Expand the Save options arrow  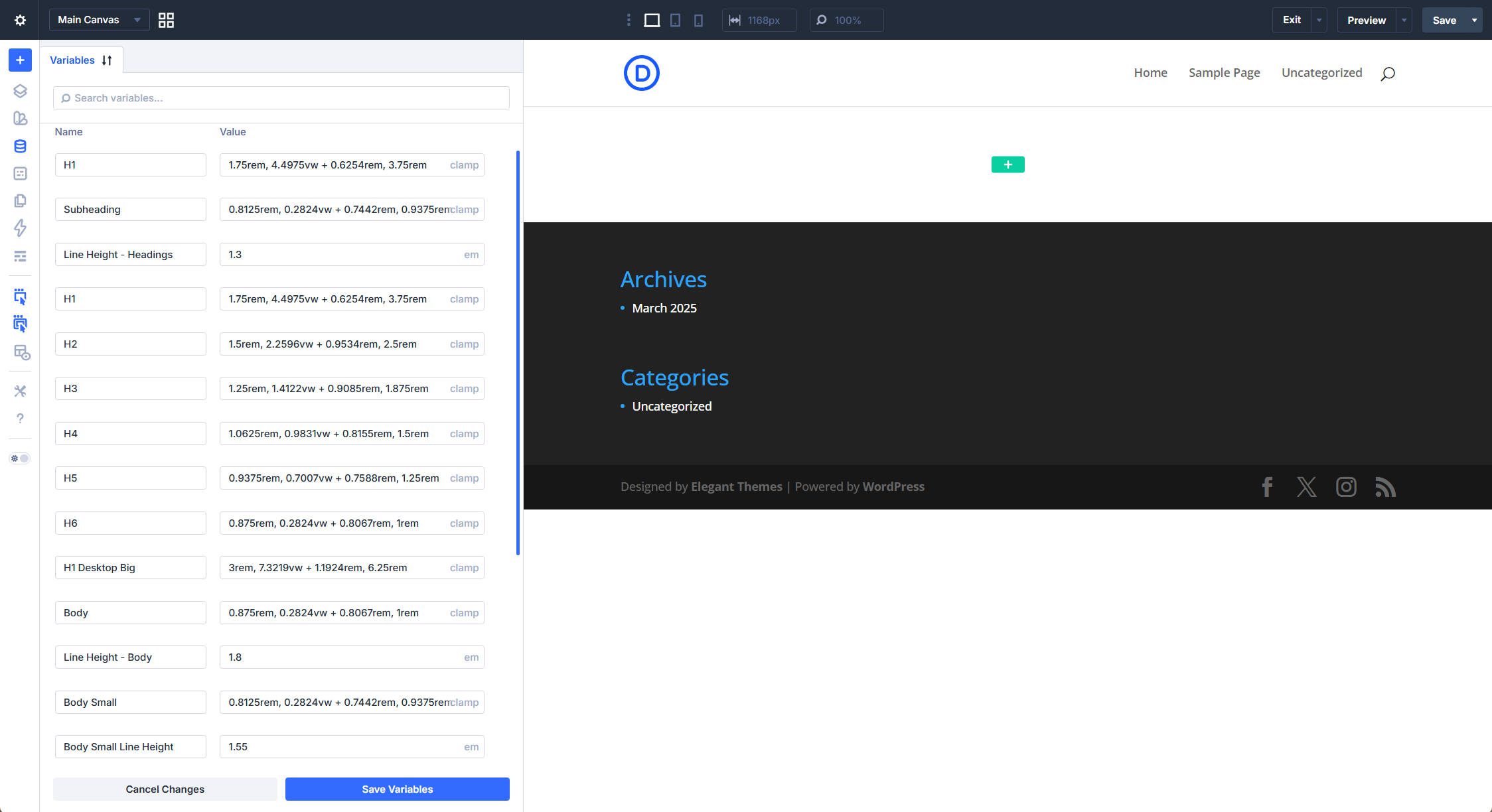1474,20
